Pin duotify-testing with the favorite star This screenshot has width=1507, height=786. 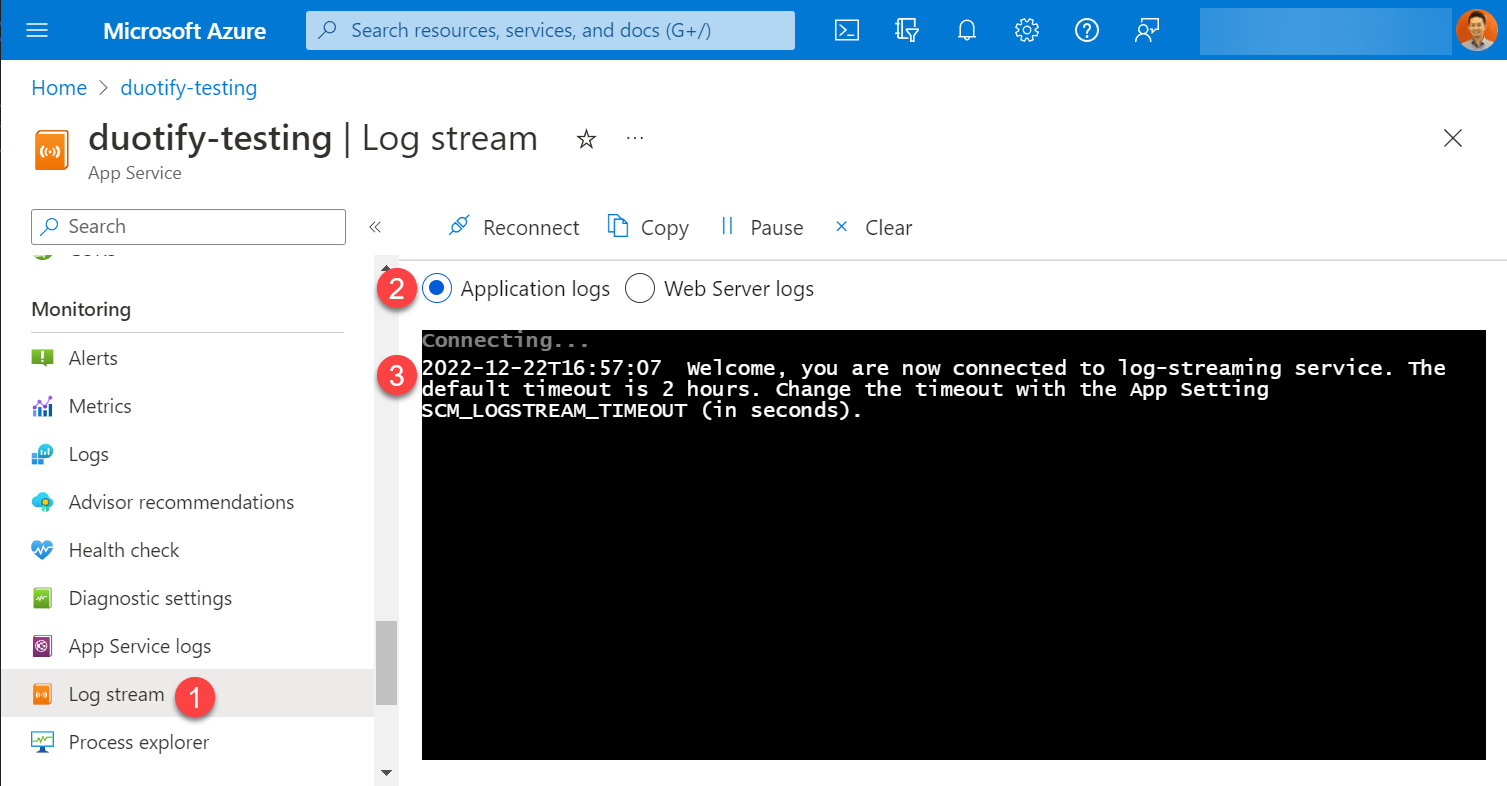tap(587, 140)
